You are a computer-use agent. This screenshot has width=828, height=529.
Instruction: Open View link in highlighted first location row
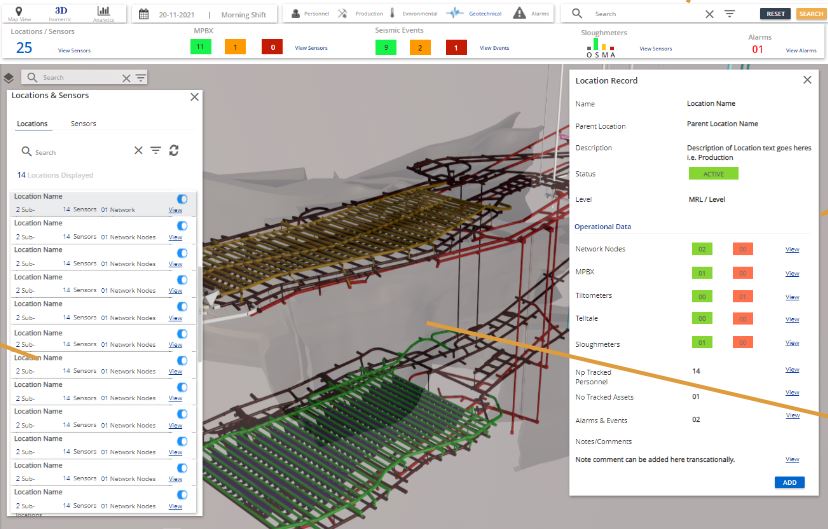[175, 210]
